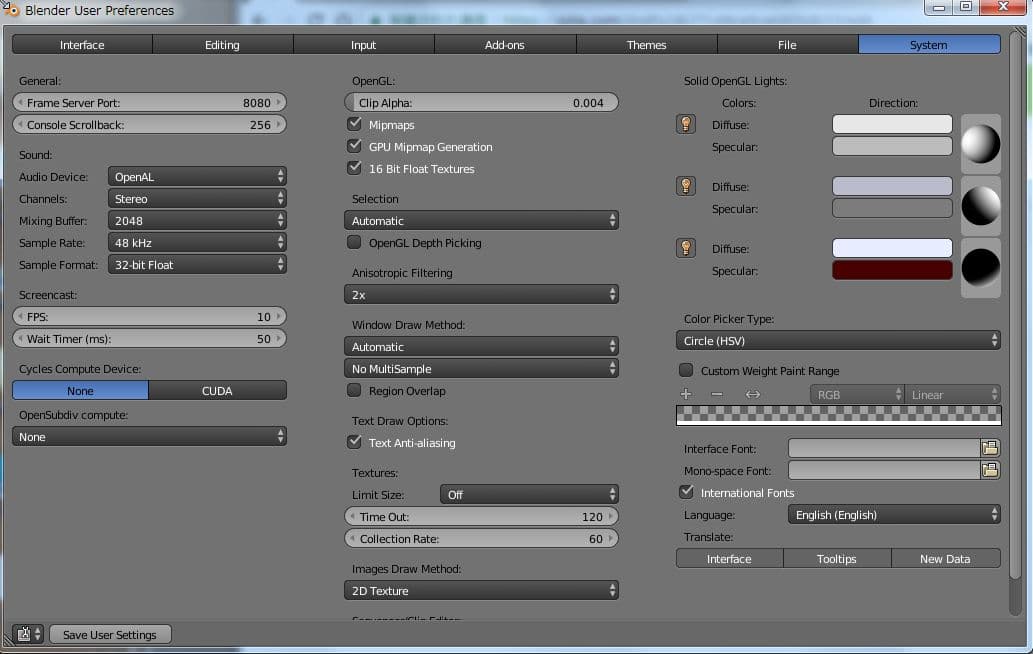Toggle 16 Bit Float Textures
1033x654 pixels.
[x=354, y=168]
